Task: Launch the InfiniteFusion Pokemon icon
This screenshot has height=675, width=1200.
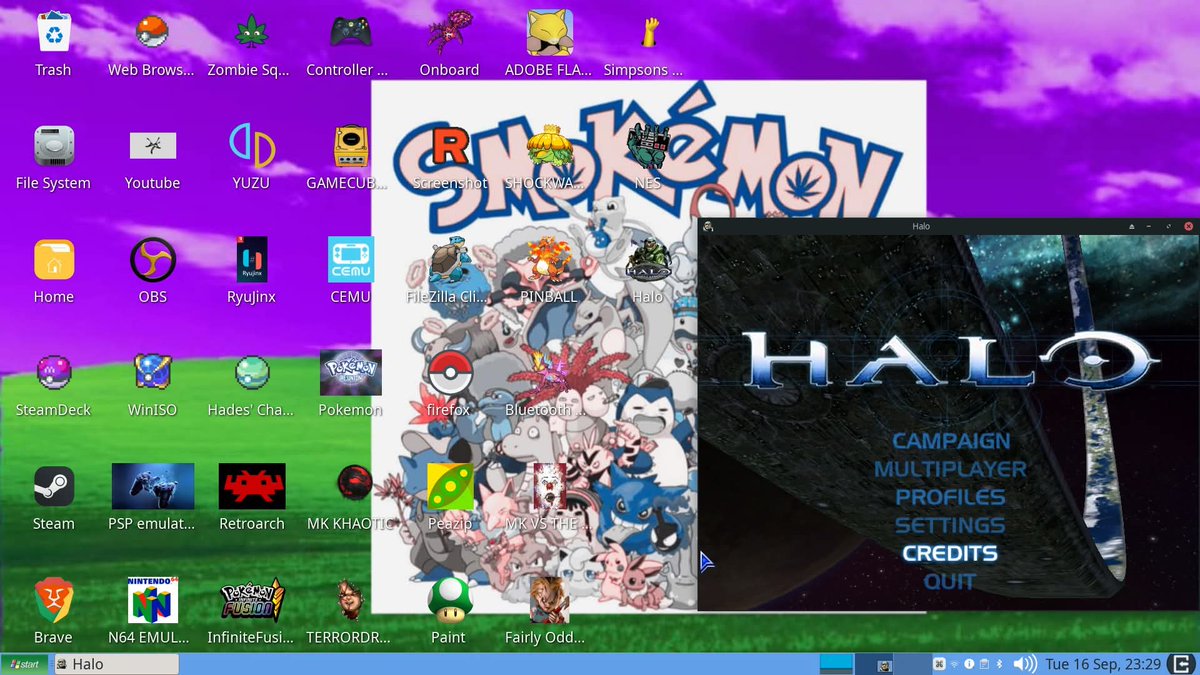Action: click(252, 600)
